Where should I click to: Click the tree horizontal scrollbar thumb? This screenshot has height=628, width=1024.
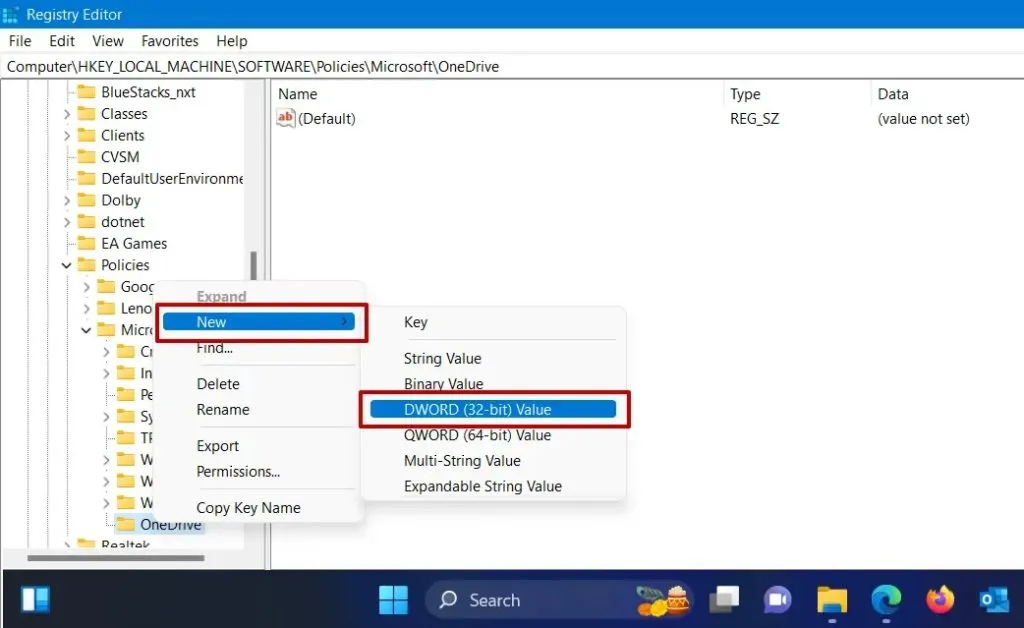[116, 558]
